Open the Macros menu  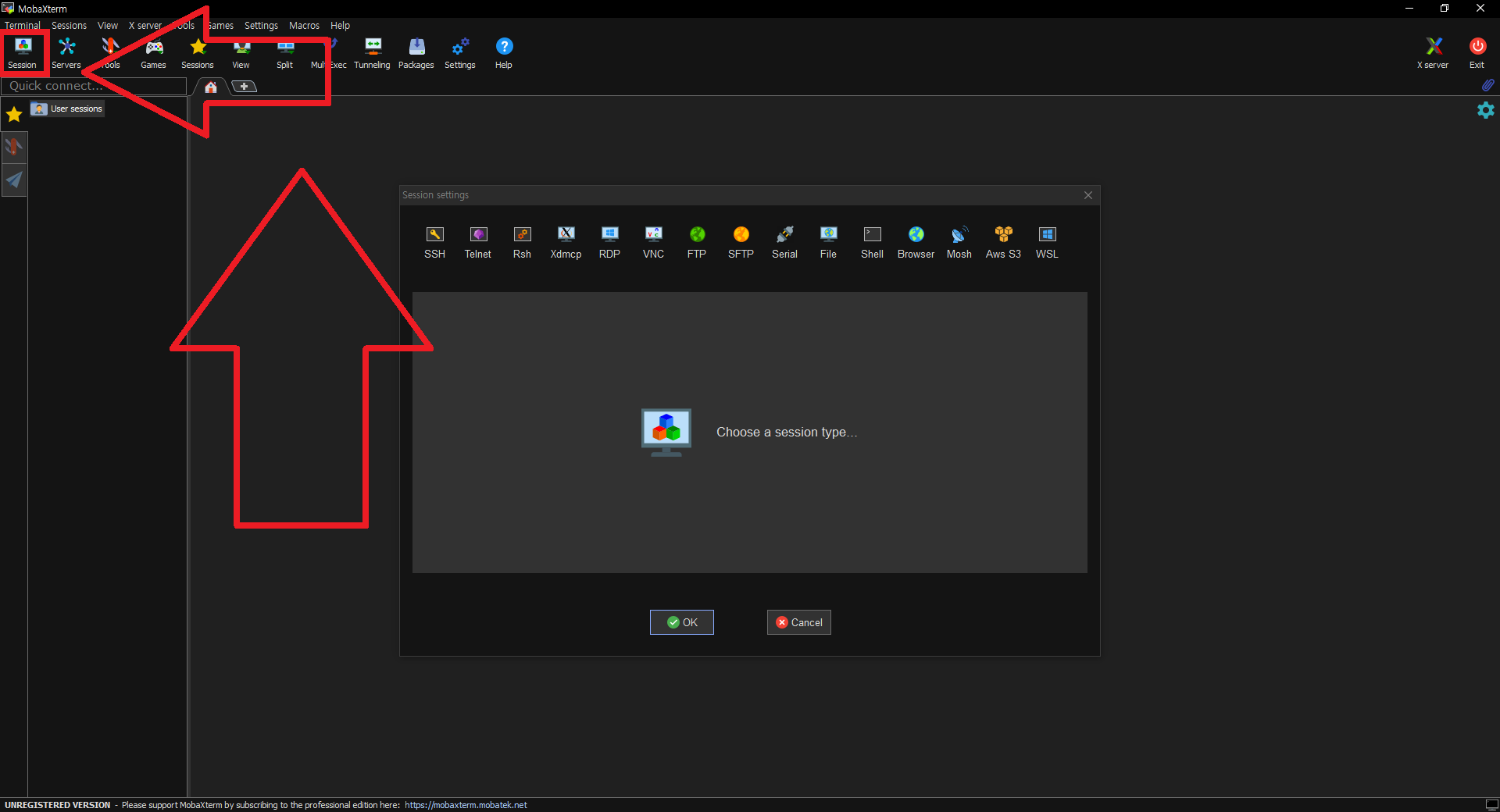point(304,26)
